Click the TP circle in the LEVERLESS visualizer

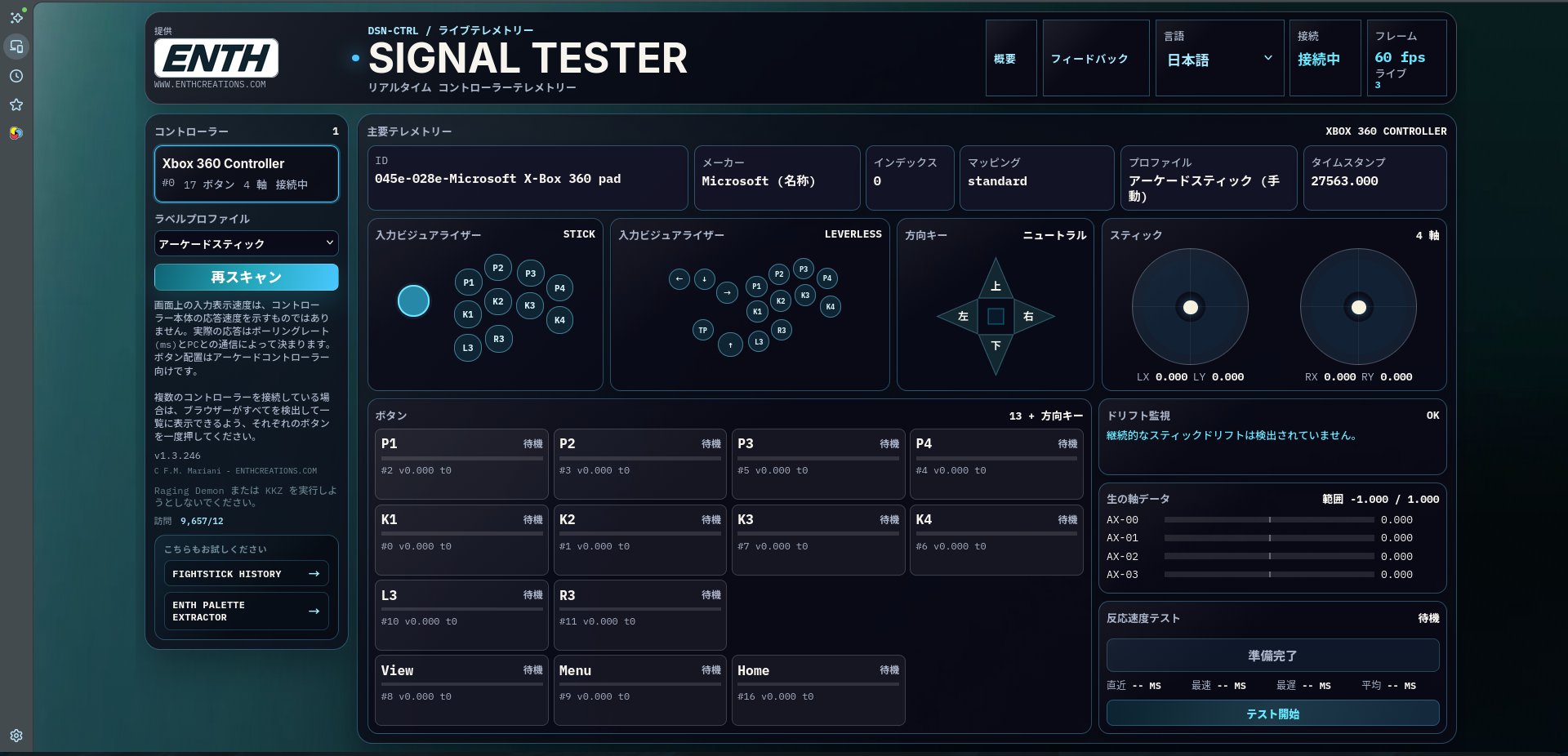703,330
